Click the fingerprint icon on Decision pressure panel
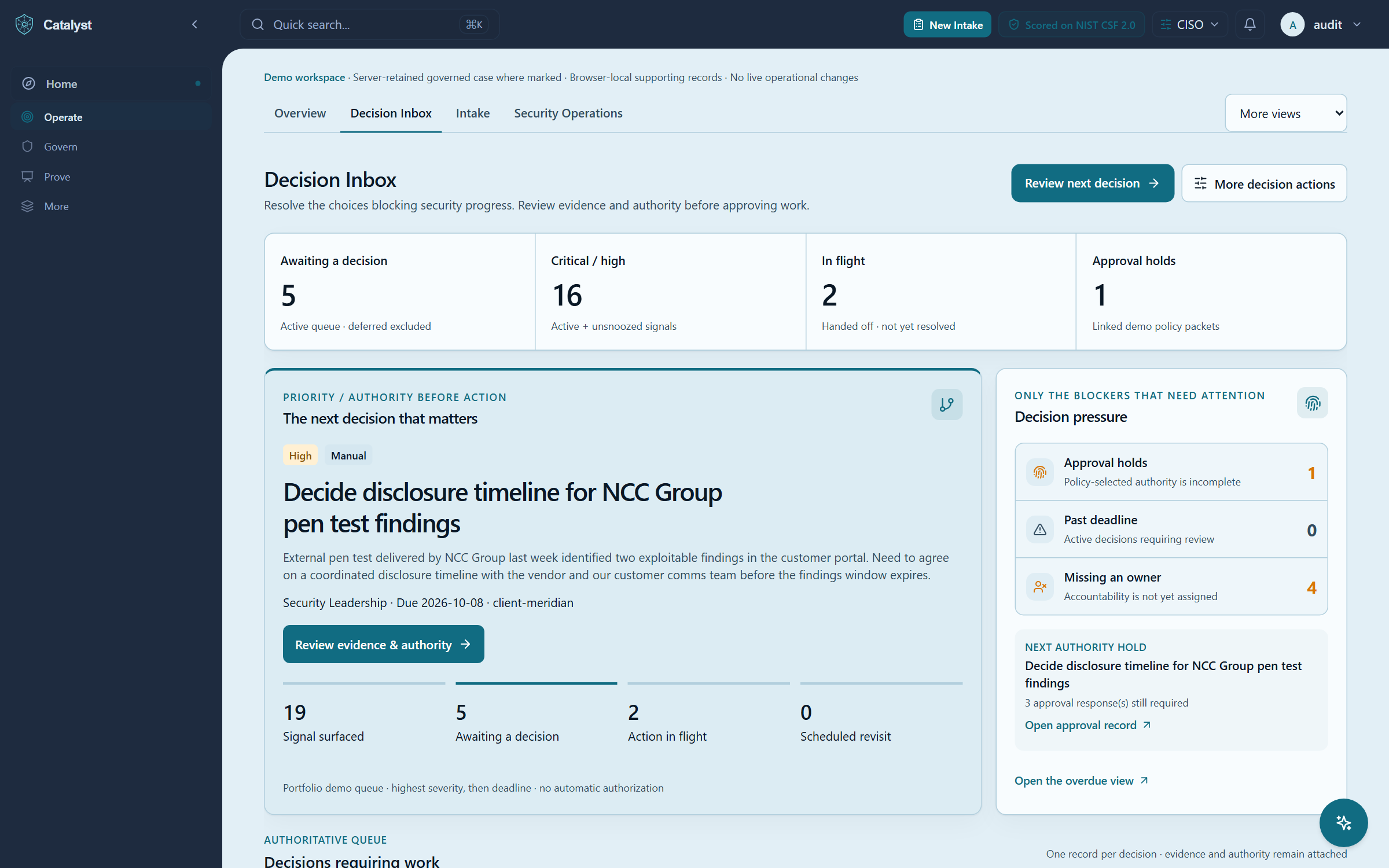Screen dimensions: 1389x868 coord(1312,403)
